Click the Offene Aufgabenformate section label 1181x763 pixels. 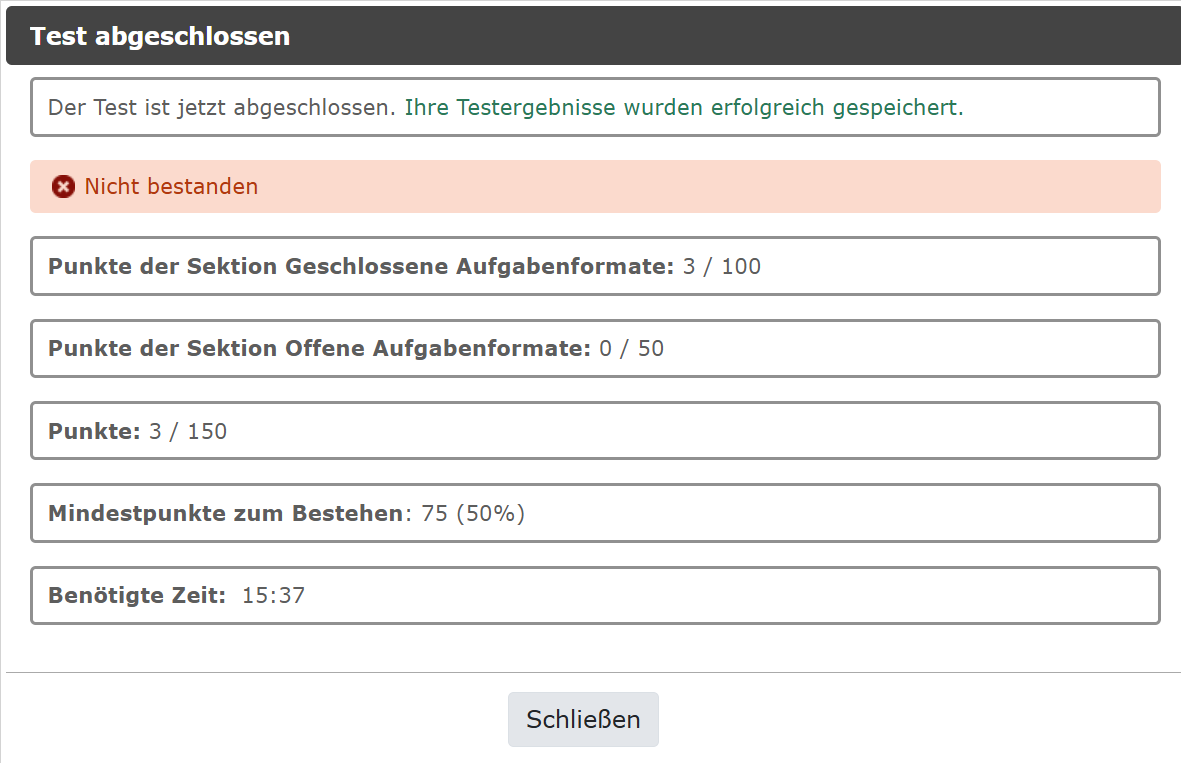(x=320, y=348)
